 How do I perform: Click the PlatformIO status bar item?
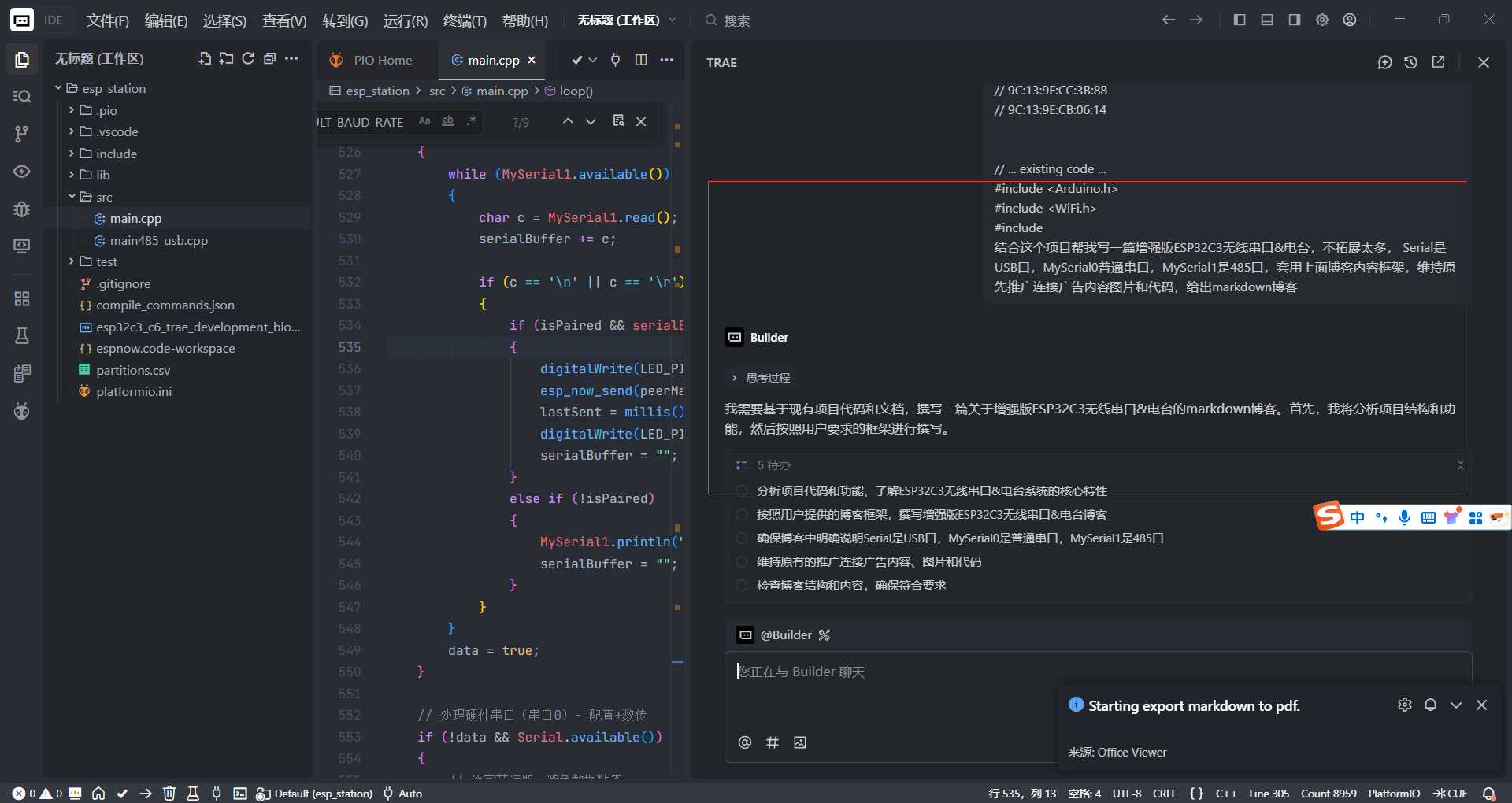point(1393,794)
